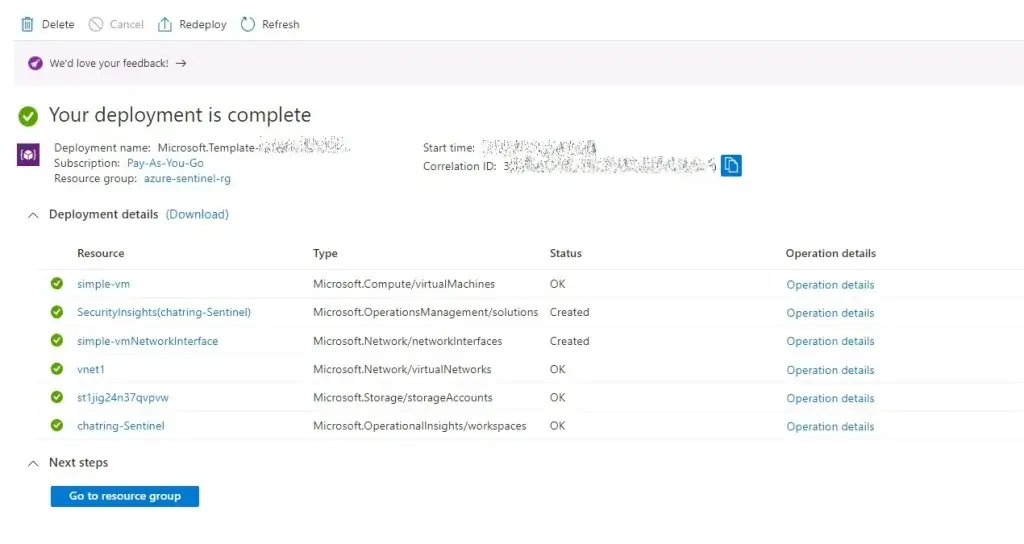This screenshot has width=1024, height=544.
Task: Open Operation details for simple-vmNetworkInterface
Action: [830, 341]
